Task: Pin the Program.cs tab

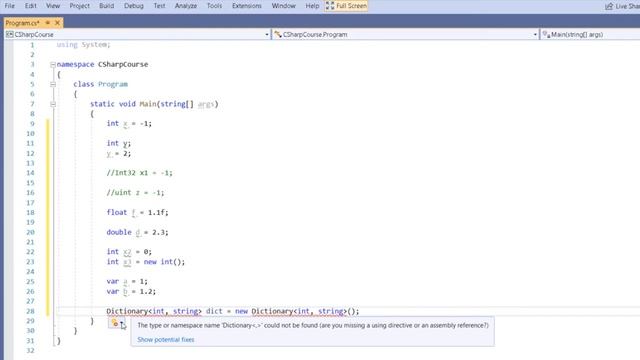Action: tap(48, 23)
